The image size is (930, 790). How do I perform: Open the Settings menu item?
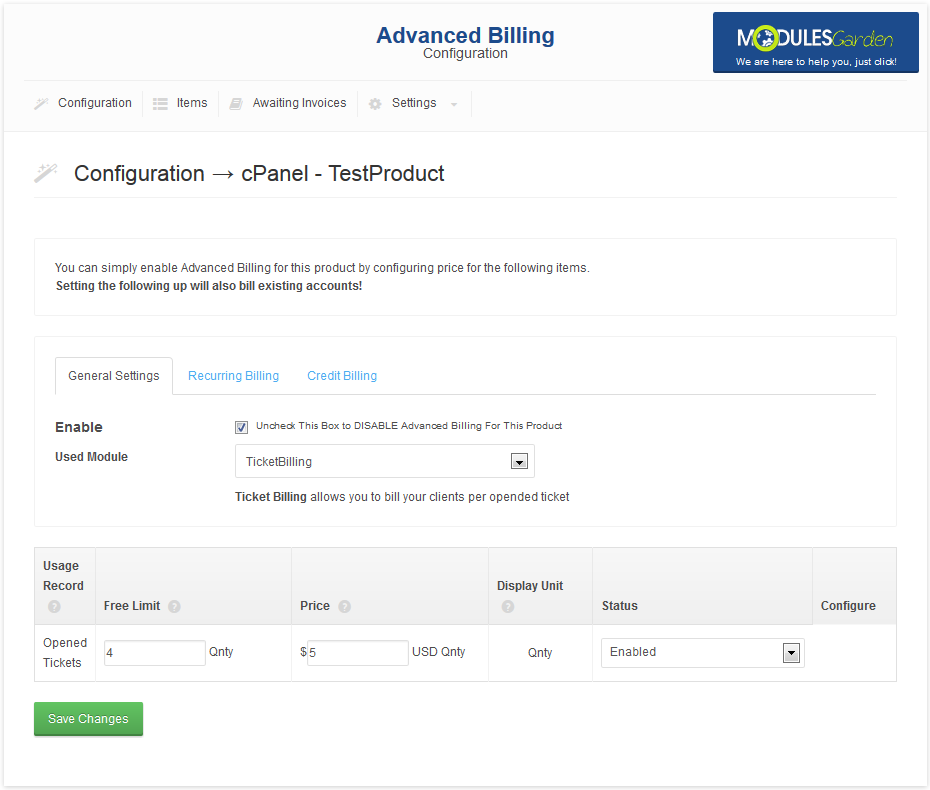(x=414, y=103)
